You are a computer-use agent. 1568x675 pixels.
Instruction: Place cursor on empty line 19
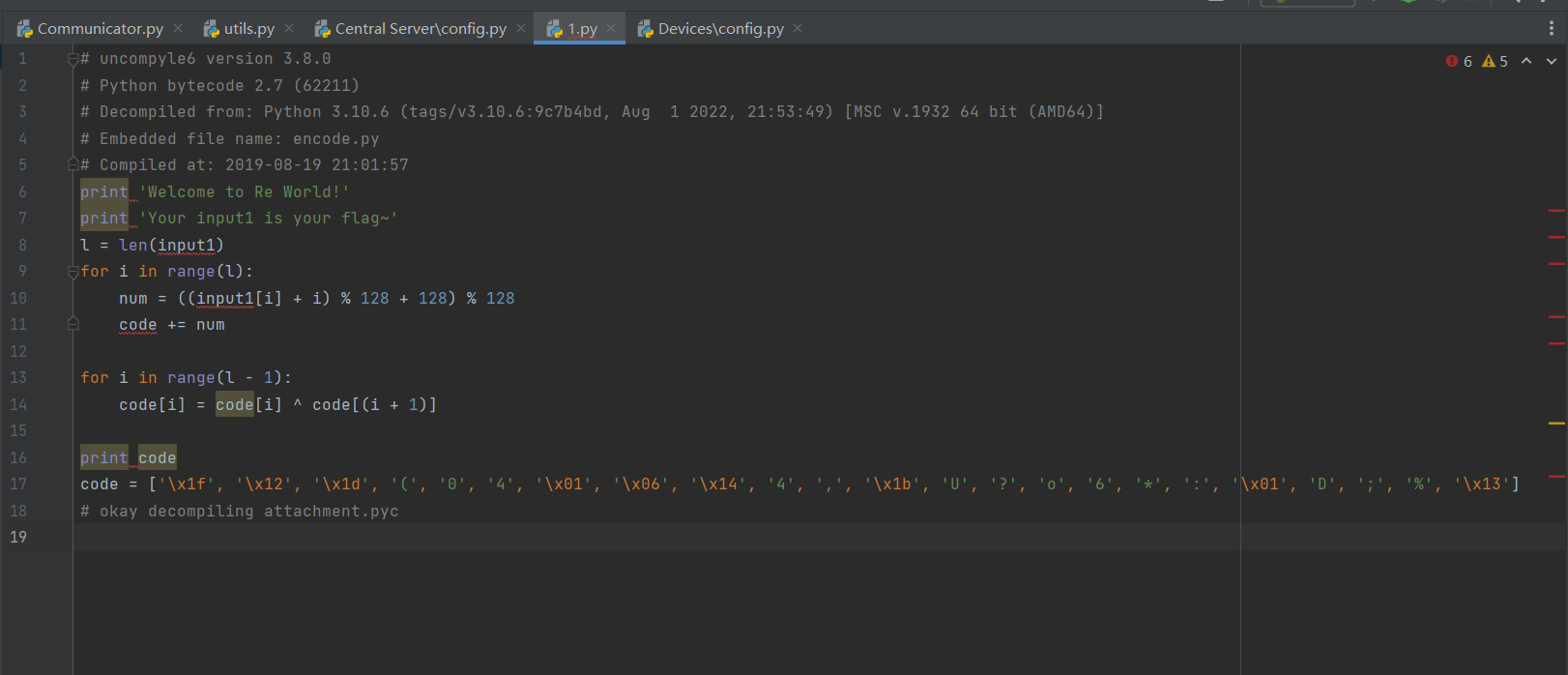coord(580,537)
